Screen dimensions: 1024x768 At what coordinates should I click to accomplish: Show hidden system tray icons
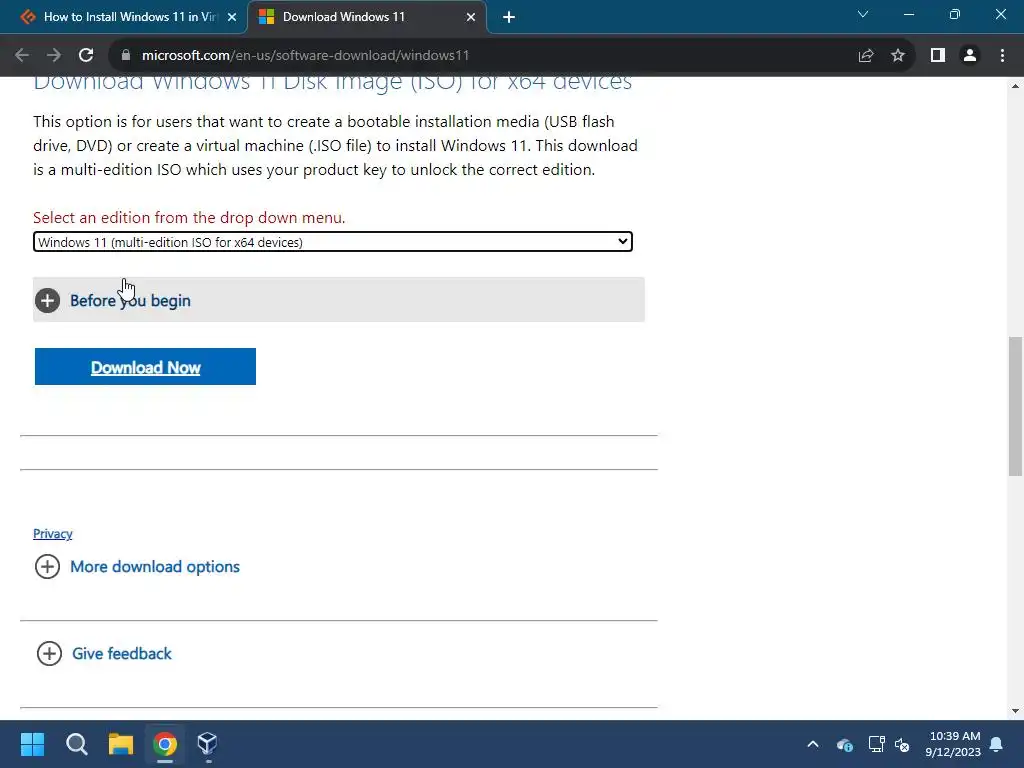coord(813,744)
